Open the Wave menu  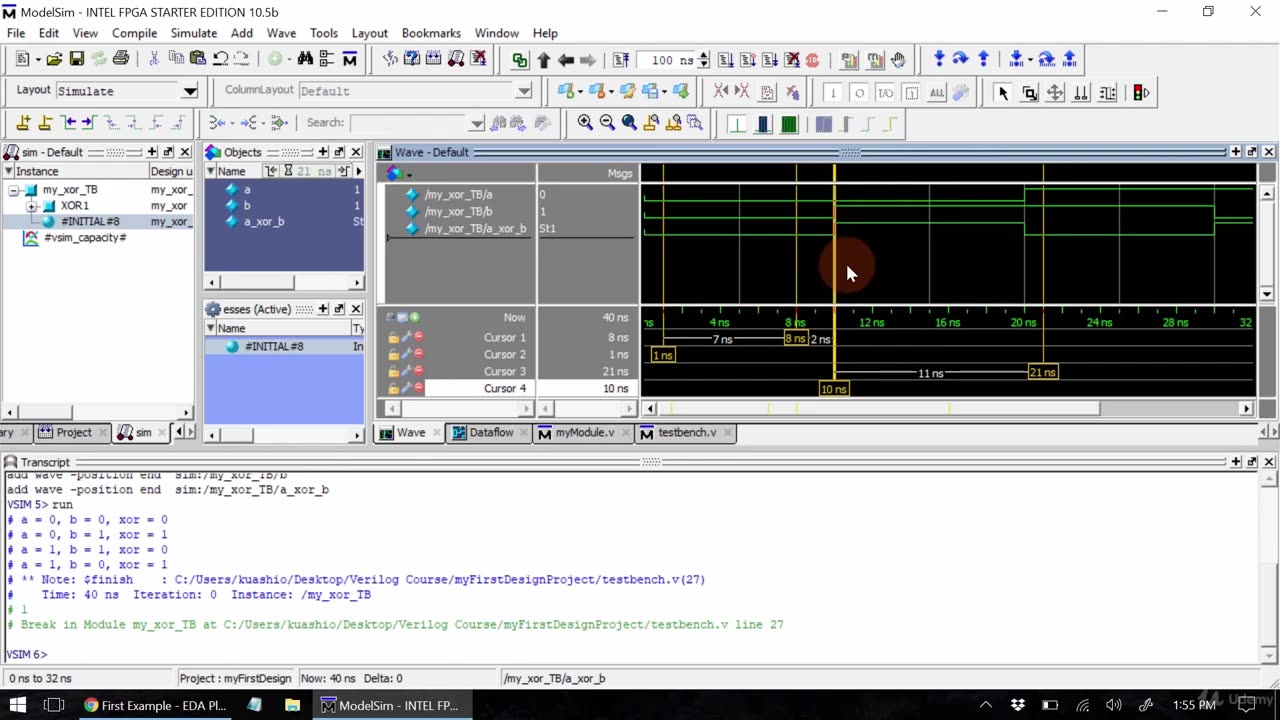coord(281,33)
